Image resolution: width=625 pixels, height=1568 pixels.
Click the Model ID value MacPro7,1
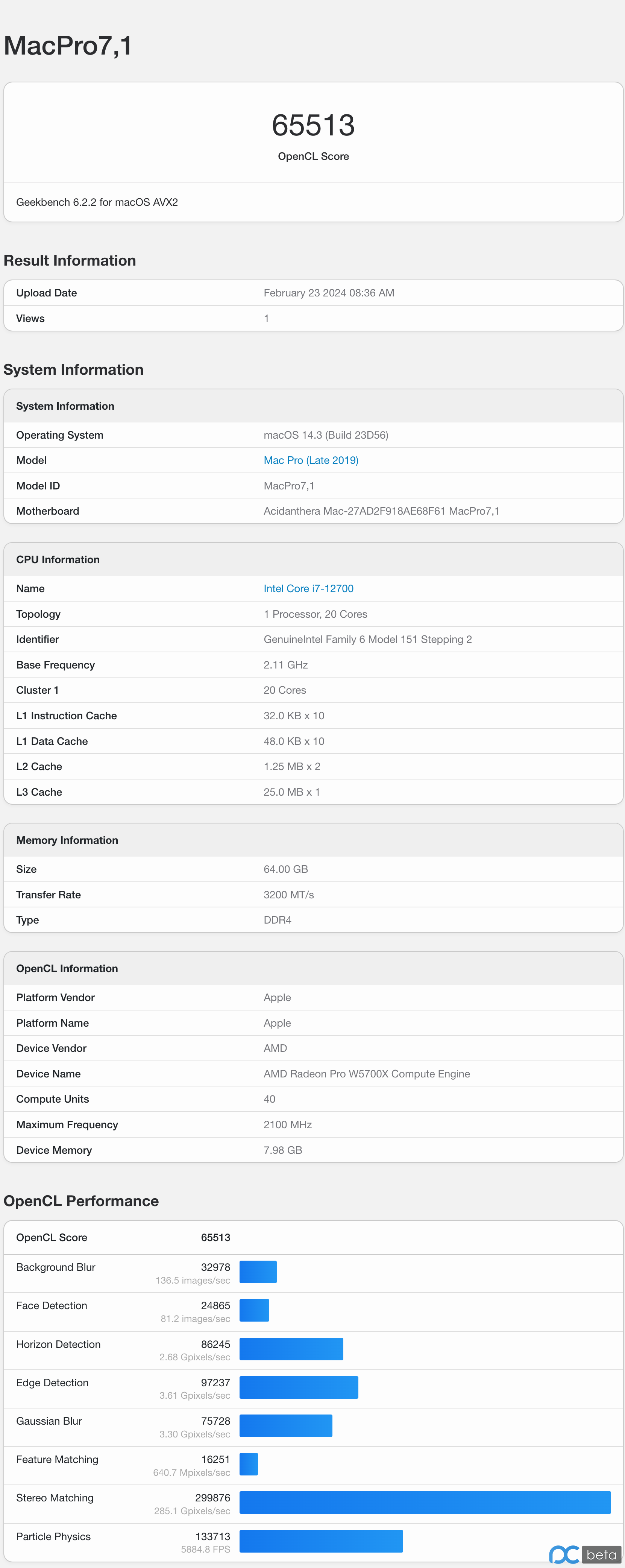coord(289,486)
